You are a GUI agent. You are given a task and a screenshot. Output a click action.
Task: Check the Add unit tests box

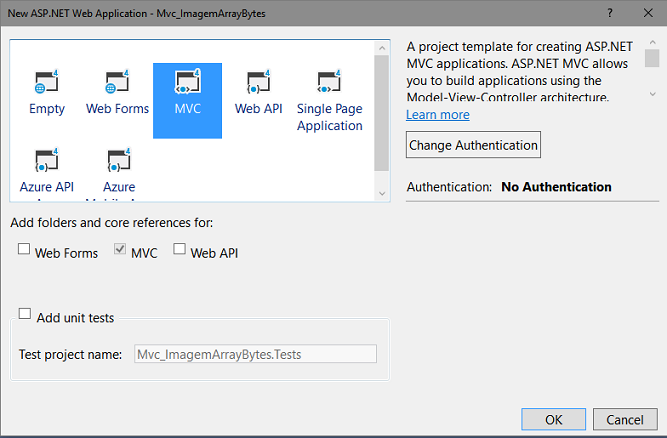pos(25,314)
